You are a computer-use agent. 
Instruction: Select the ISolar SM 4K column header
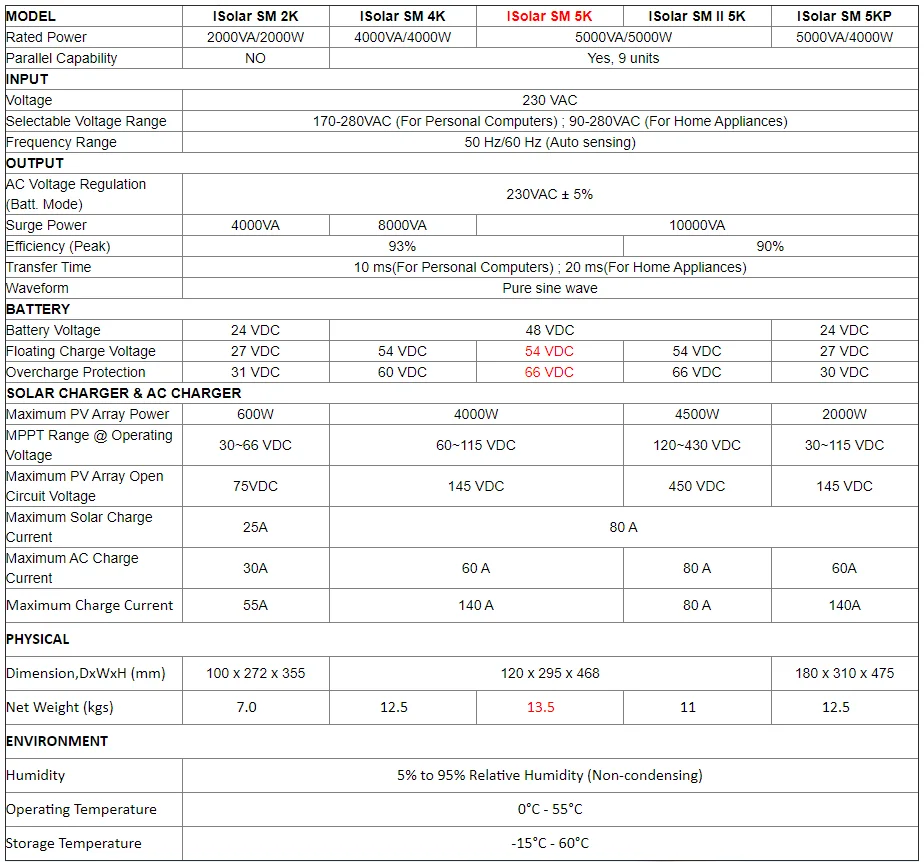tap(402, 16)
